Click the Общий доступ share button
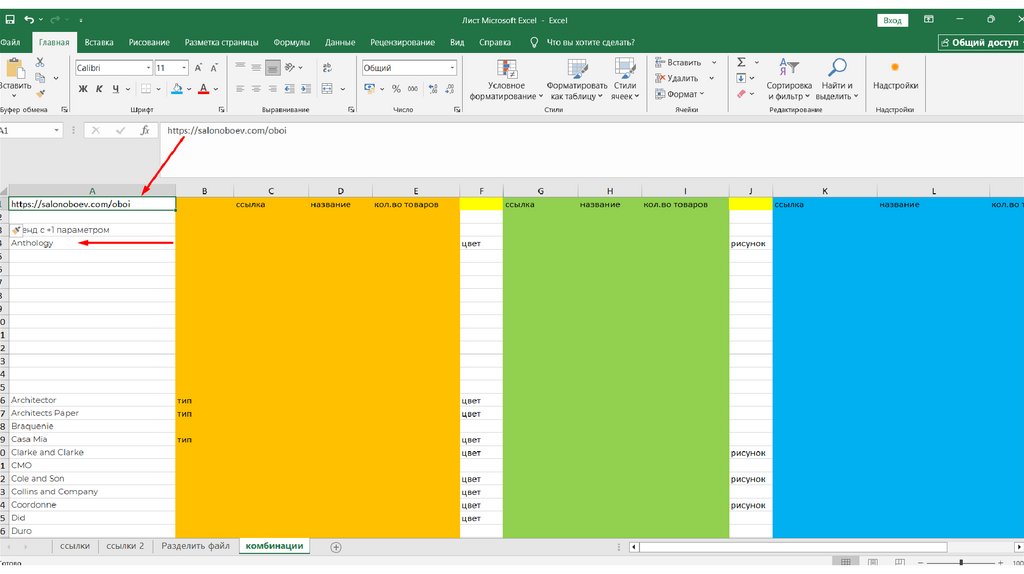1024x574 pixels. 980,43
